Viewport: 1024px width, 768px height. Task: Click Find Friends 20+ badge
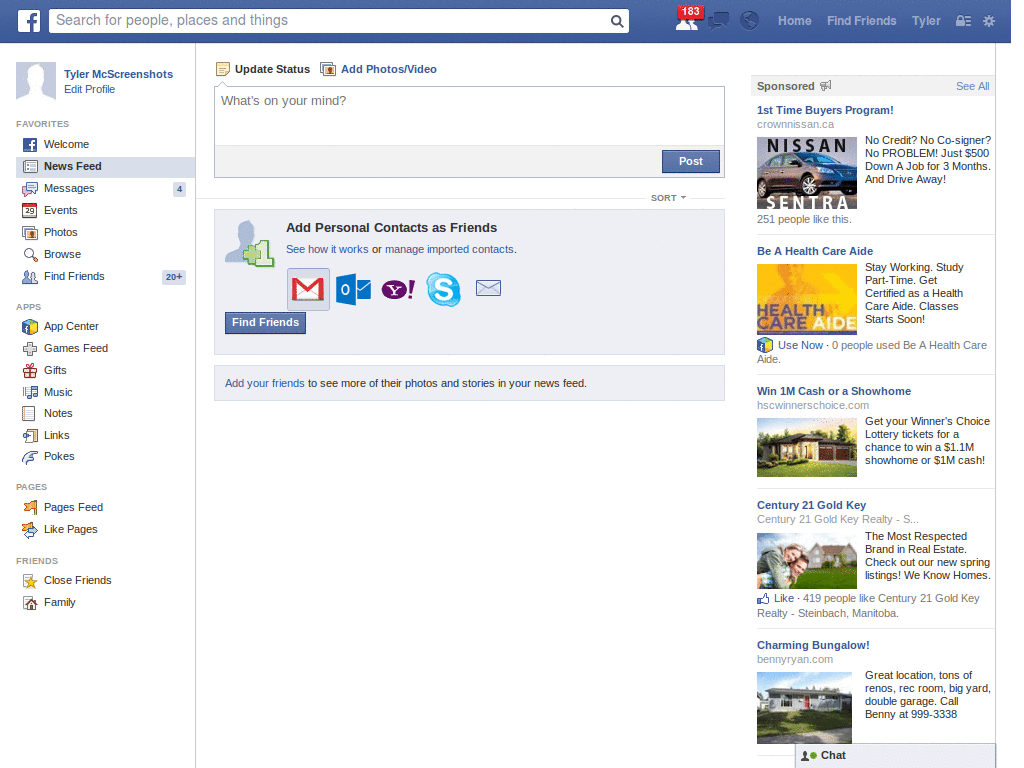click(x=174, y=277)
